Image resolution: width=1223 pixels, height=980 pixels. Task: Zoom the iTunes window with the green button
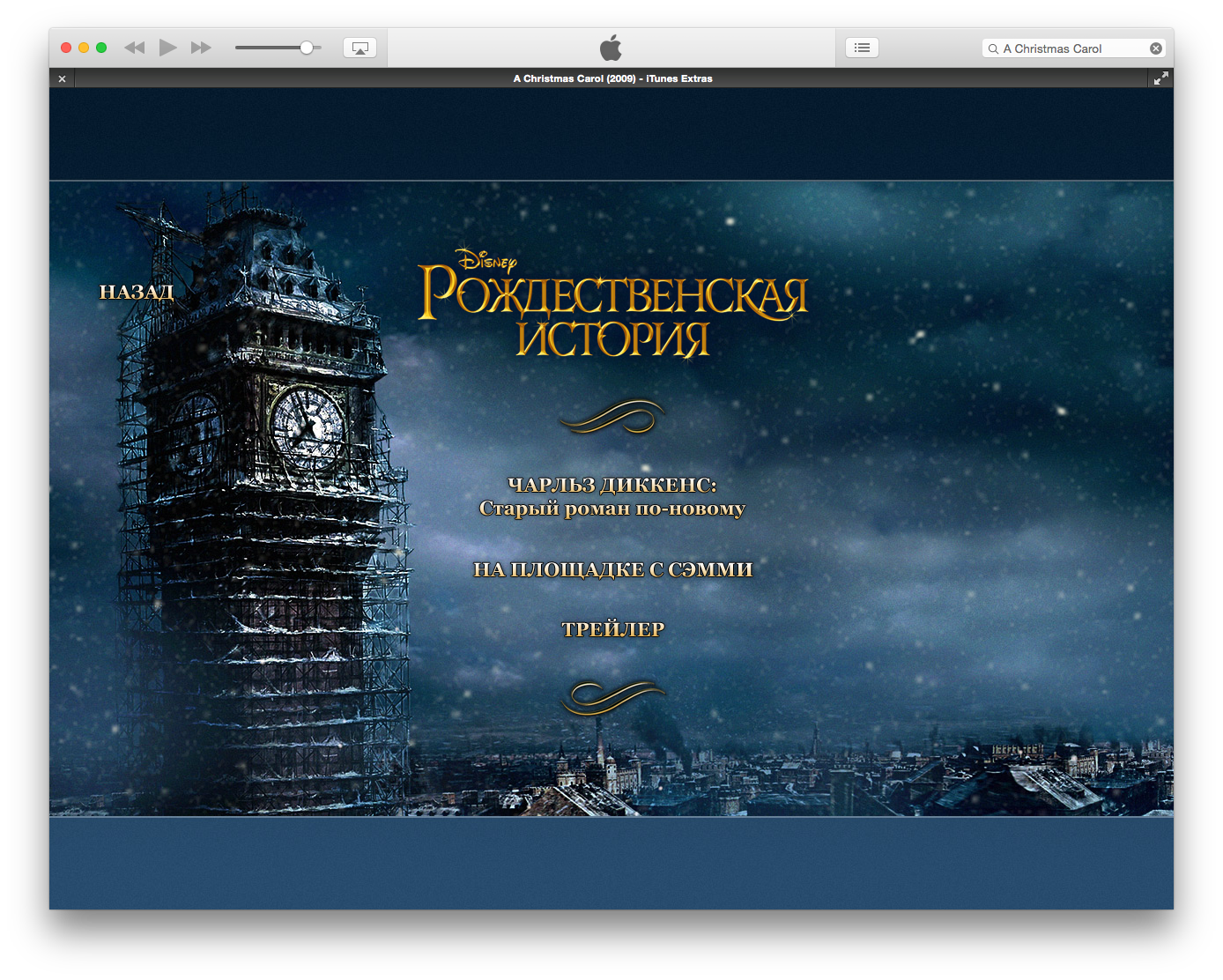tap(101, 48)
